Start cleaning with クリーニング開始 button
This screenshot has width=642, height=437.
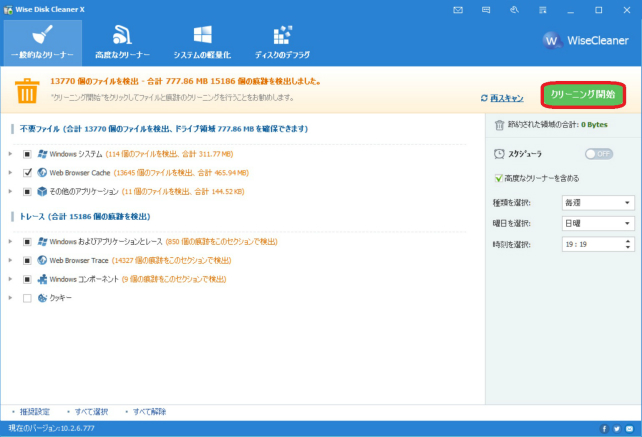584,93
